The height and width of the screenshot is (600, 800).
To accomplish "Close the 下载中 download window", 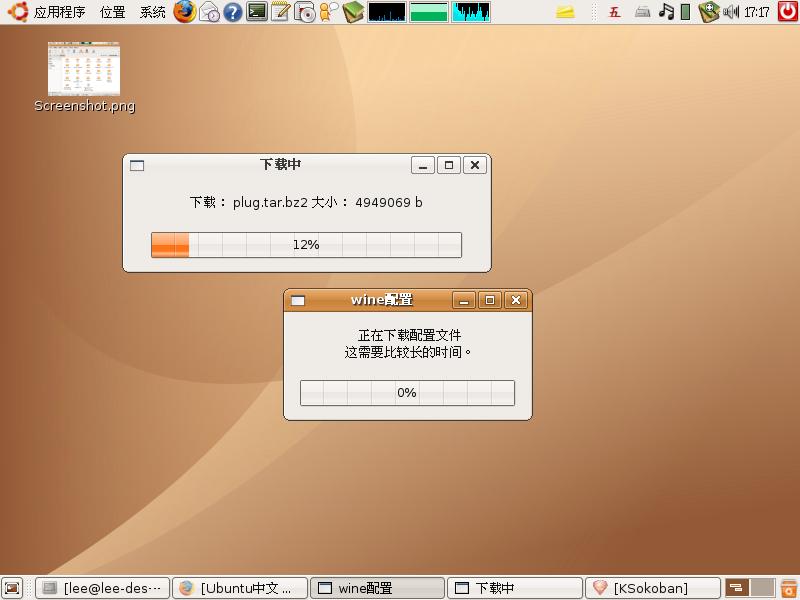I will 475,165.
